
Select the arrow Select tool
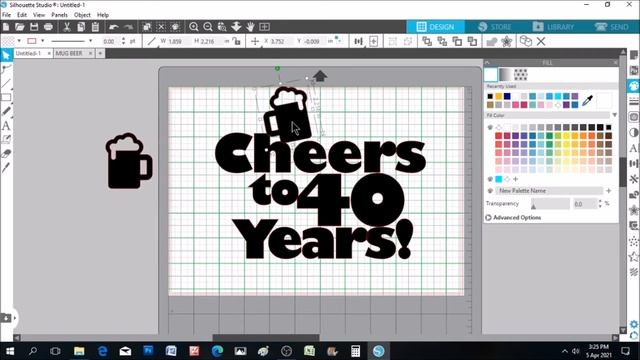click(6, 55)
